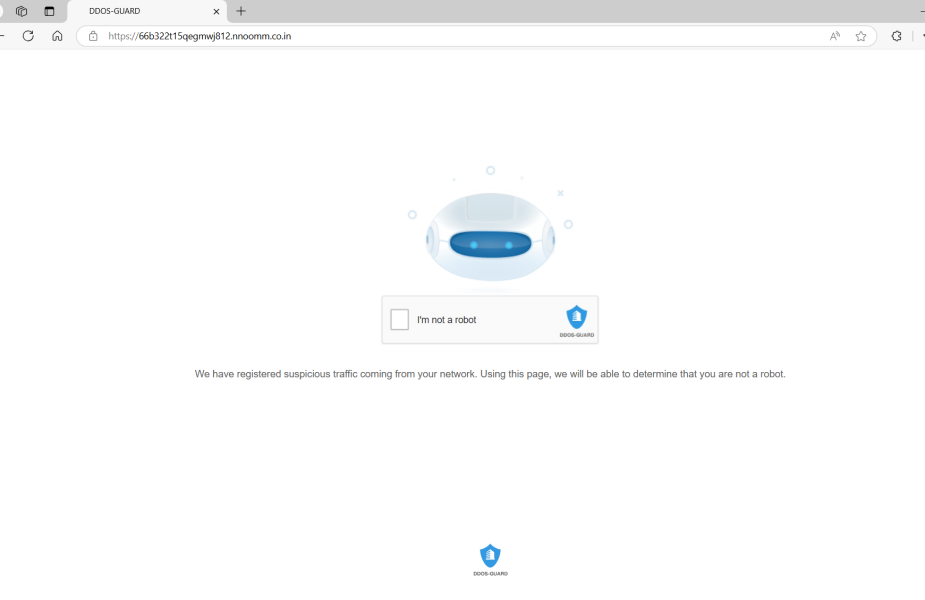Click the back navigation arrow

pyautogui.click(x=4, y=36)
